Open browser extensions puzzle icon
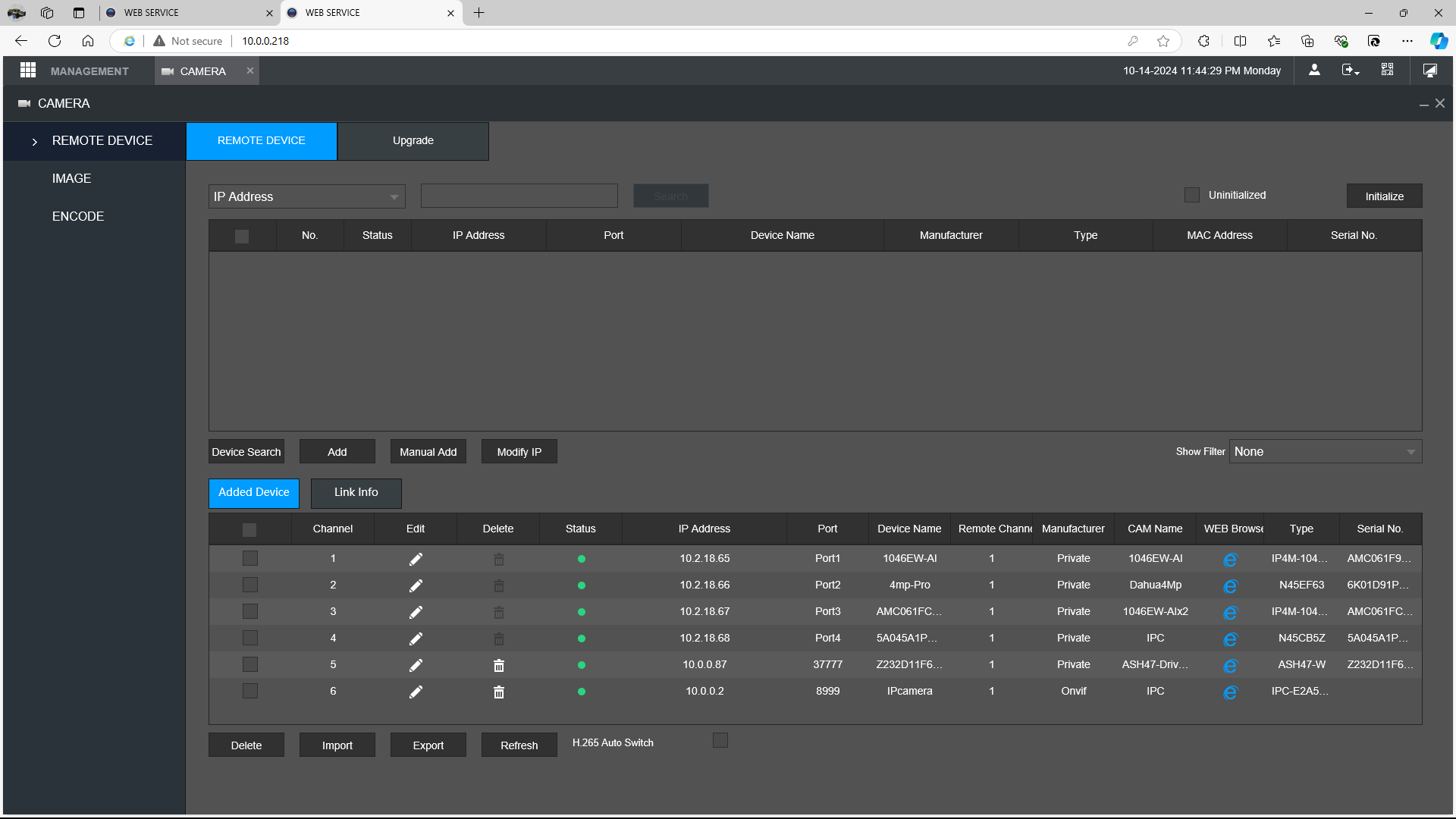Screen dimensions: 1456x819 1203,41
